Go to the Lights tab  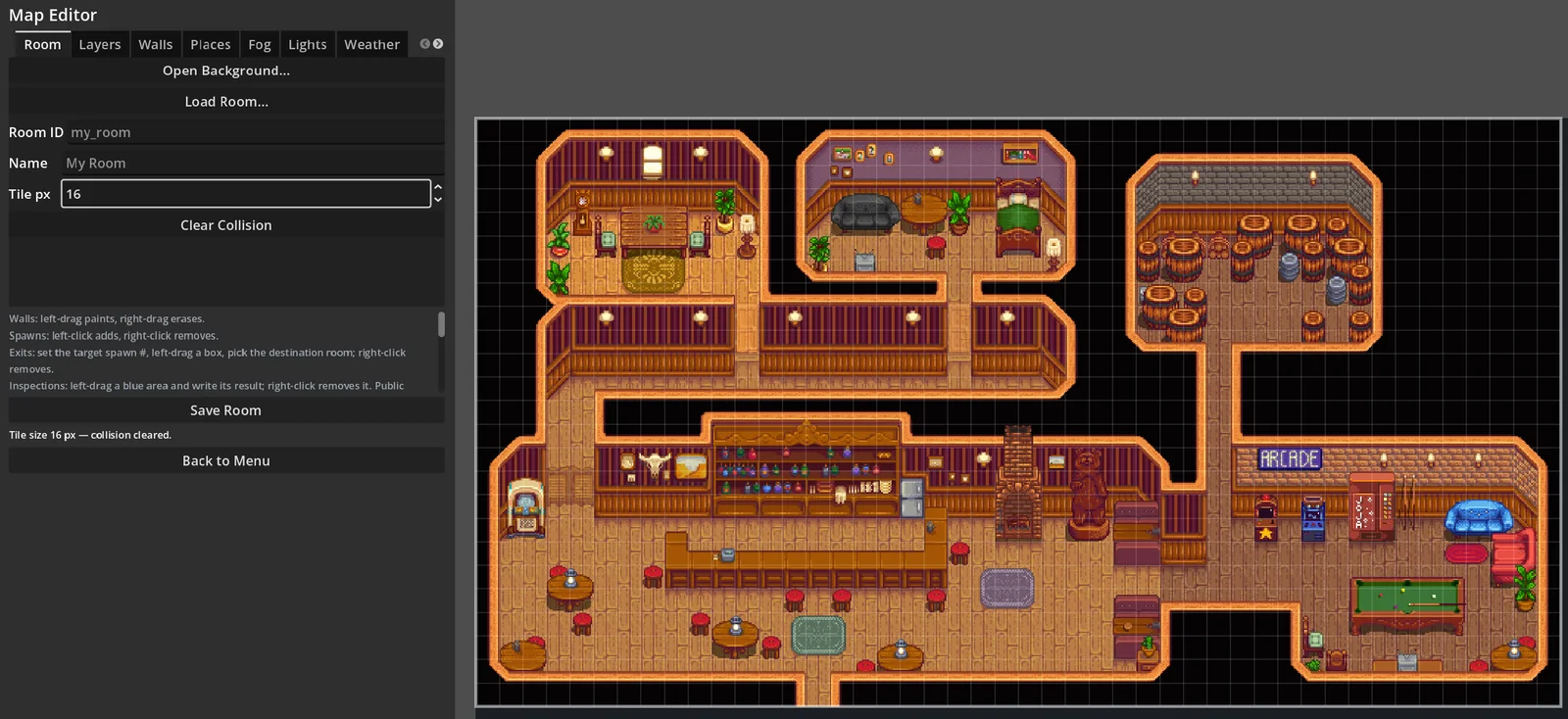(x=308, y=44)
